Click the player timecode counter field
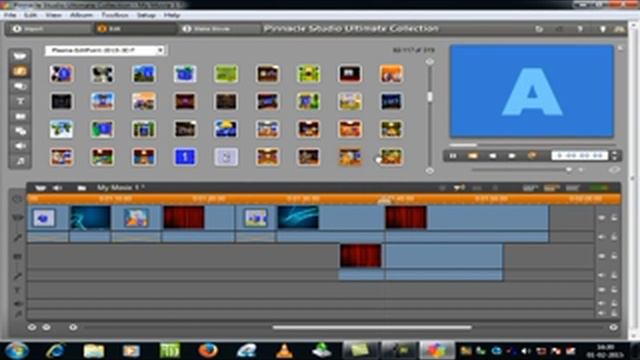Screen dimensions: 640x360 (580, 156)
